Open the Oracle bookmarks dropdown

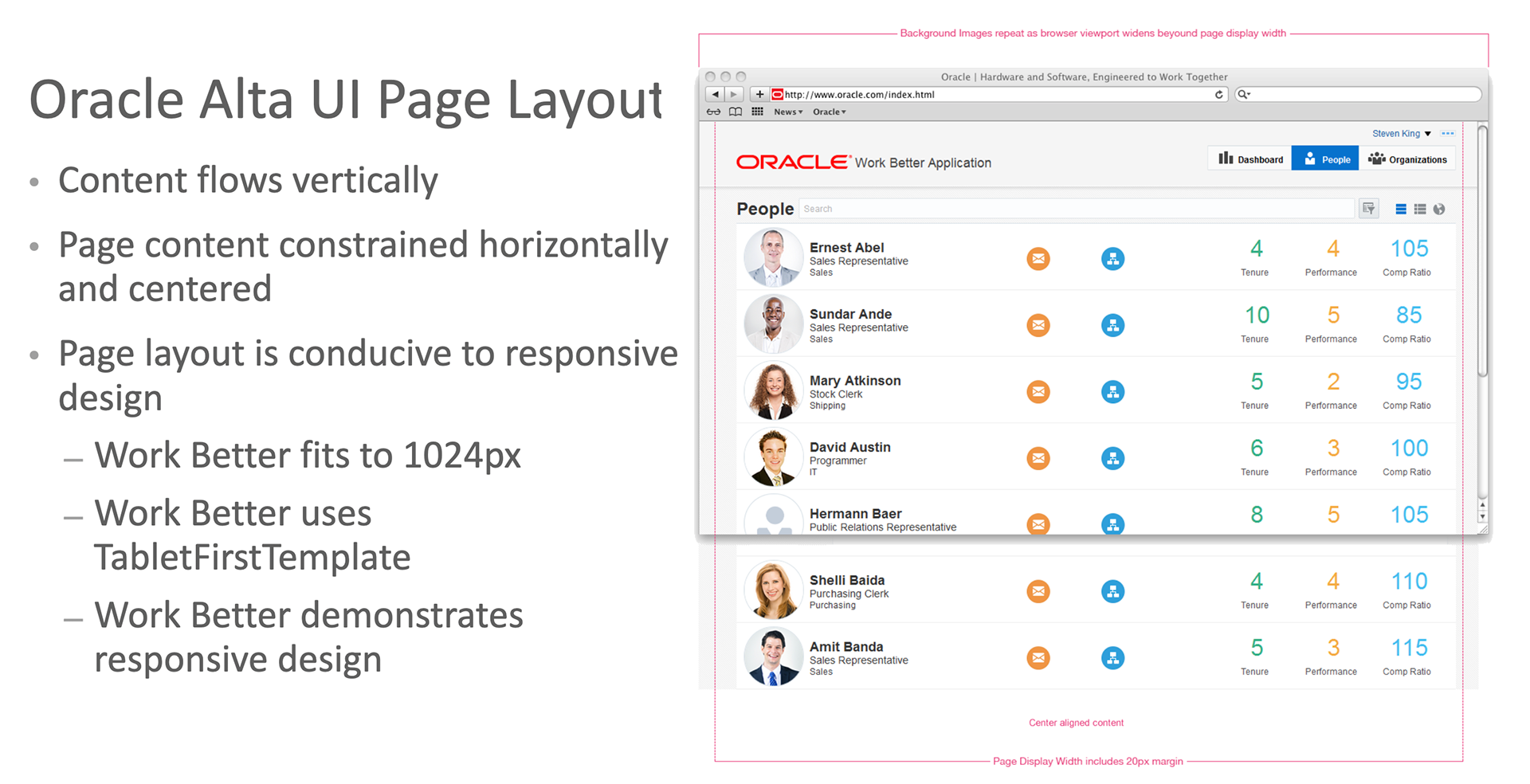pyautogui.click(x=830, y=112)
